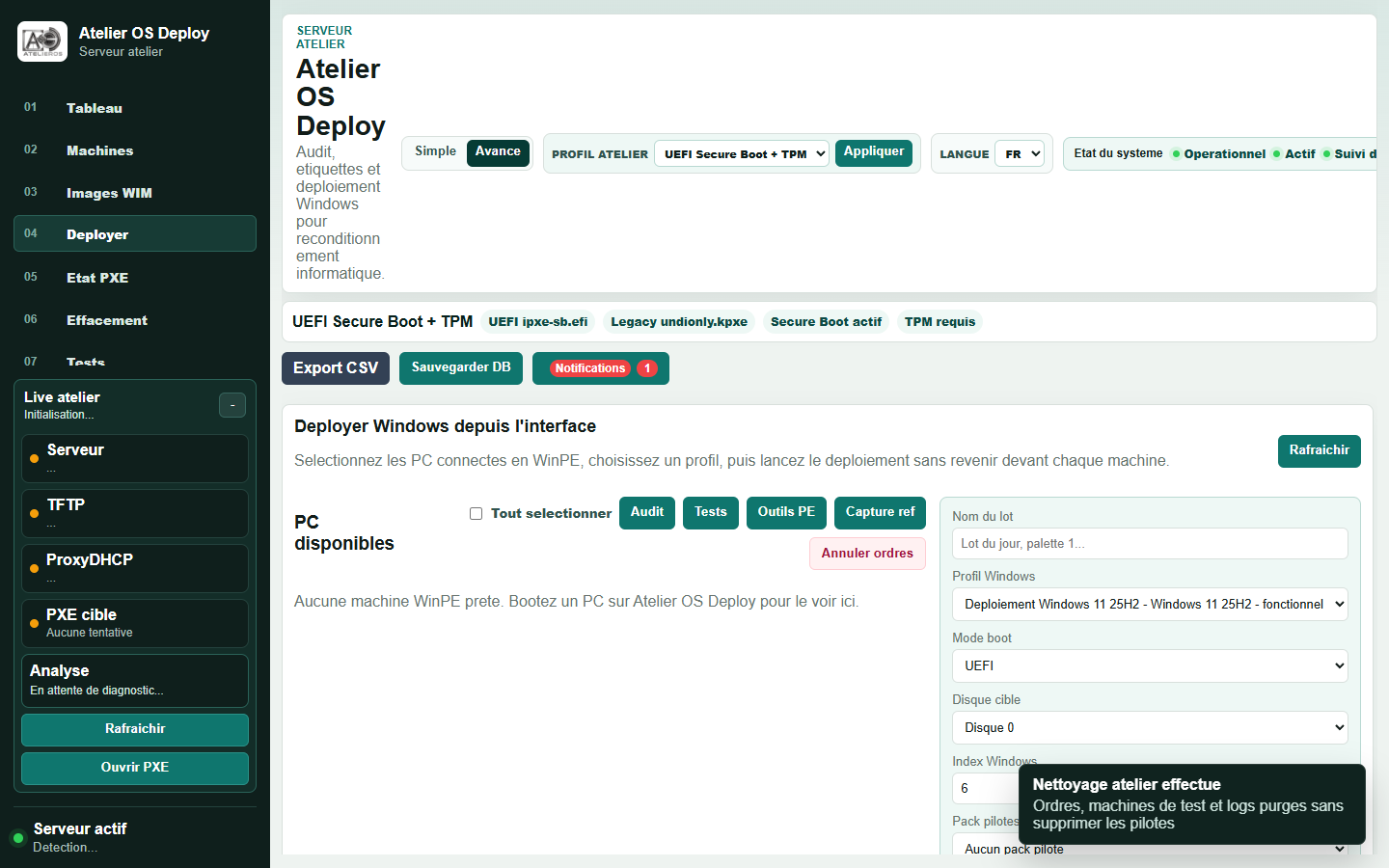Open the Tableau menu item
Viewport: 1389px width, 868px height.
[x=135, y=108]
